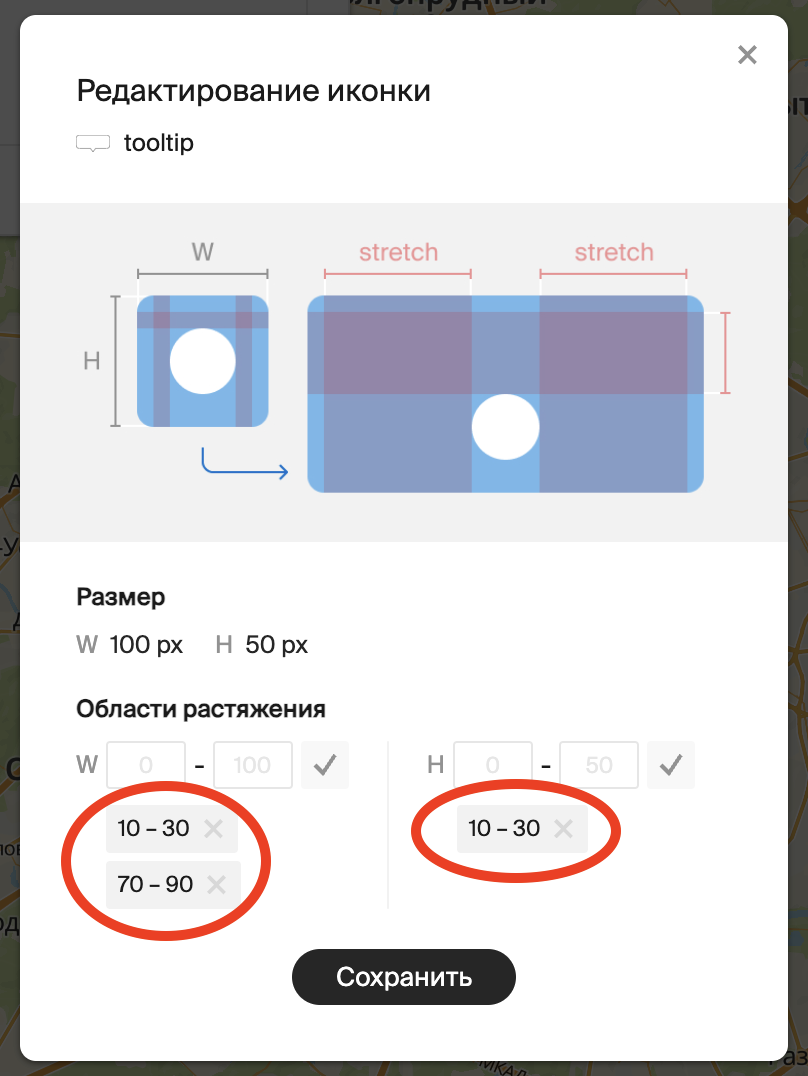Click the W end value field showing 100
Viewport: 808px width, 1076px height.
(253, 764)
